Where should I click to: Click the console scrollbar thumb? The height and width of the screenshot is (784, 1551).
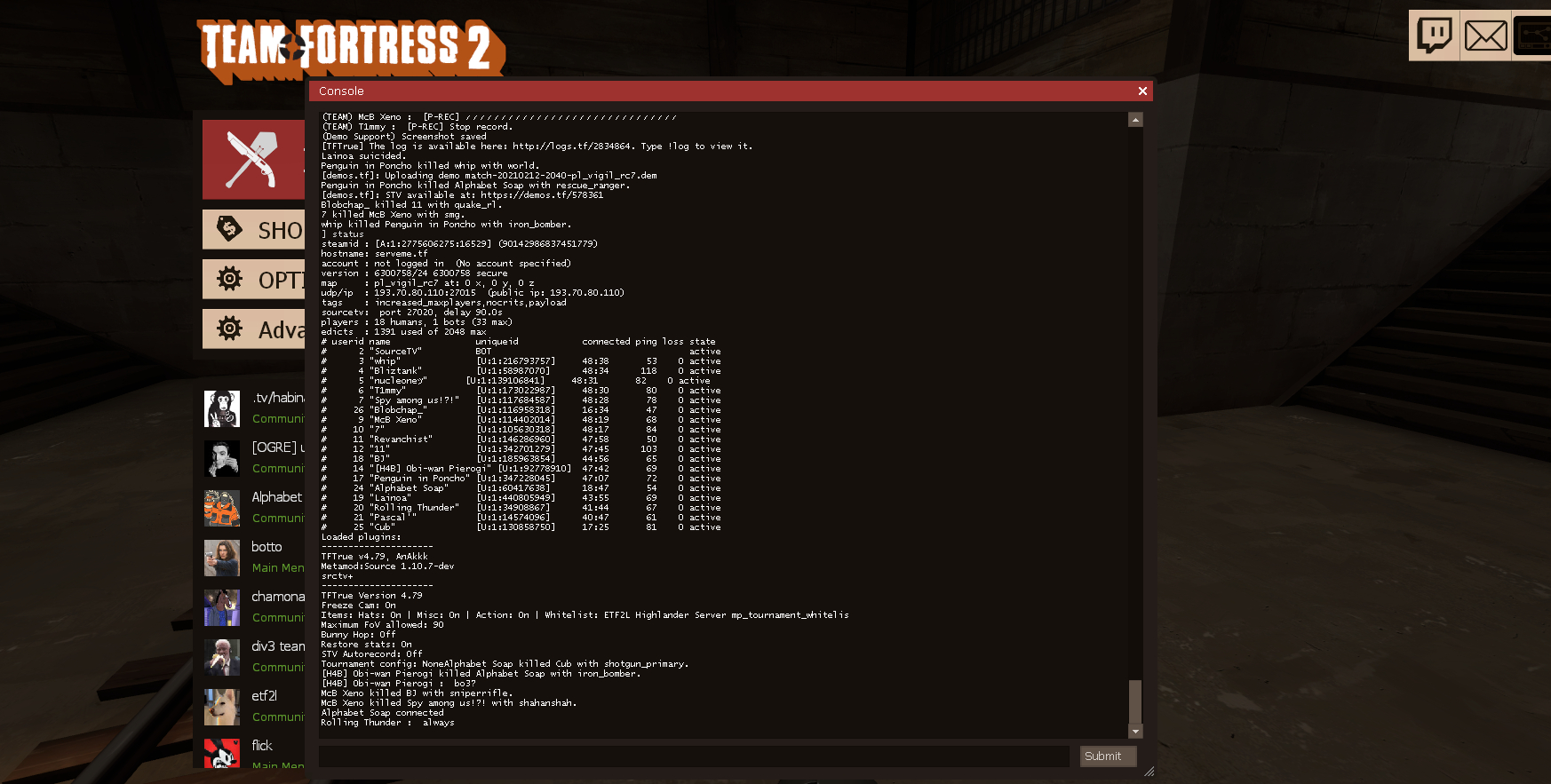[x=1135, y=702]
